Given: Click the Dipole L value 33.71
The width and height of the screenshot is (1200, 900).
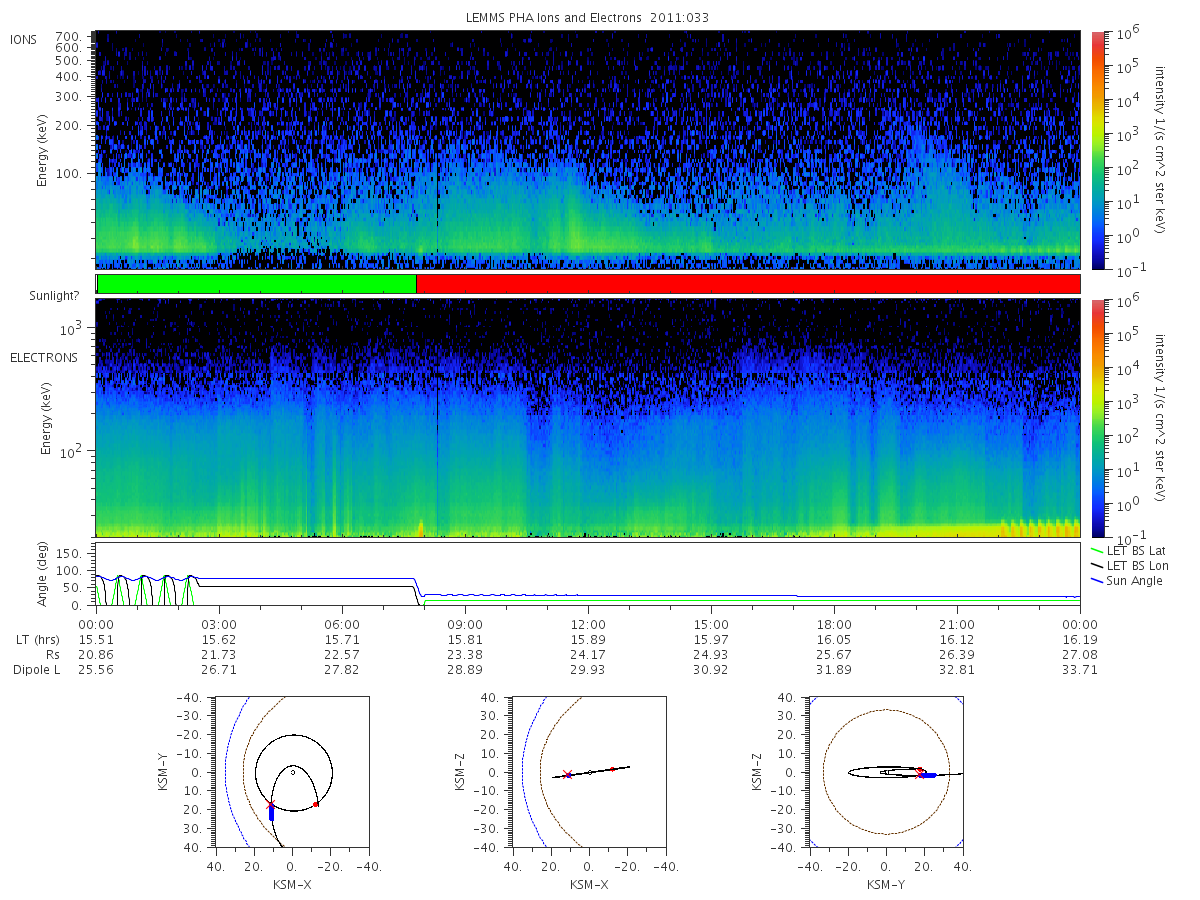Looking at the screenshot, I should click(x=1080, y=670).
